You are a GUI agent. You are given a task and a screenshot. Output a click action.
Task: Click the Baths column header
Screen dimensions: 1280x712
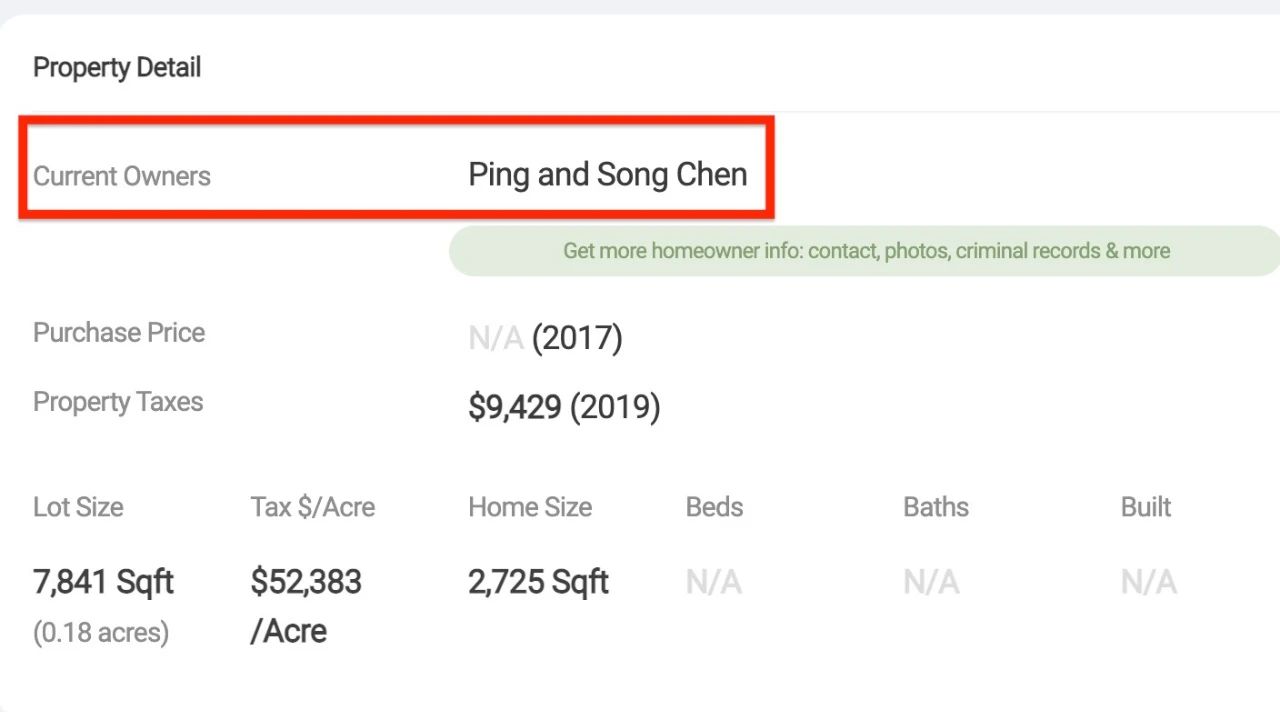(x=936, y=507)
